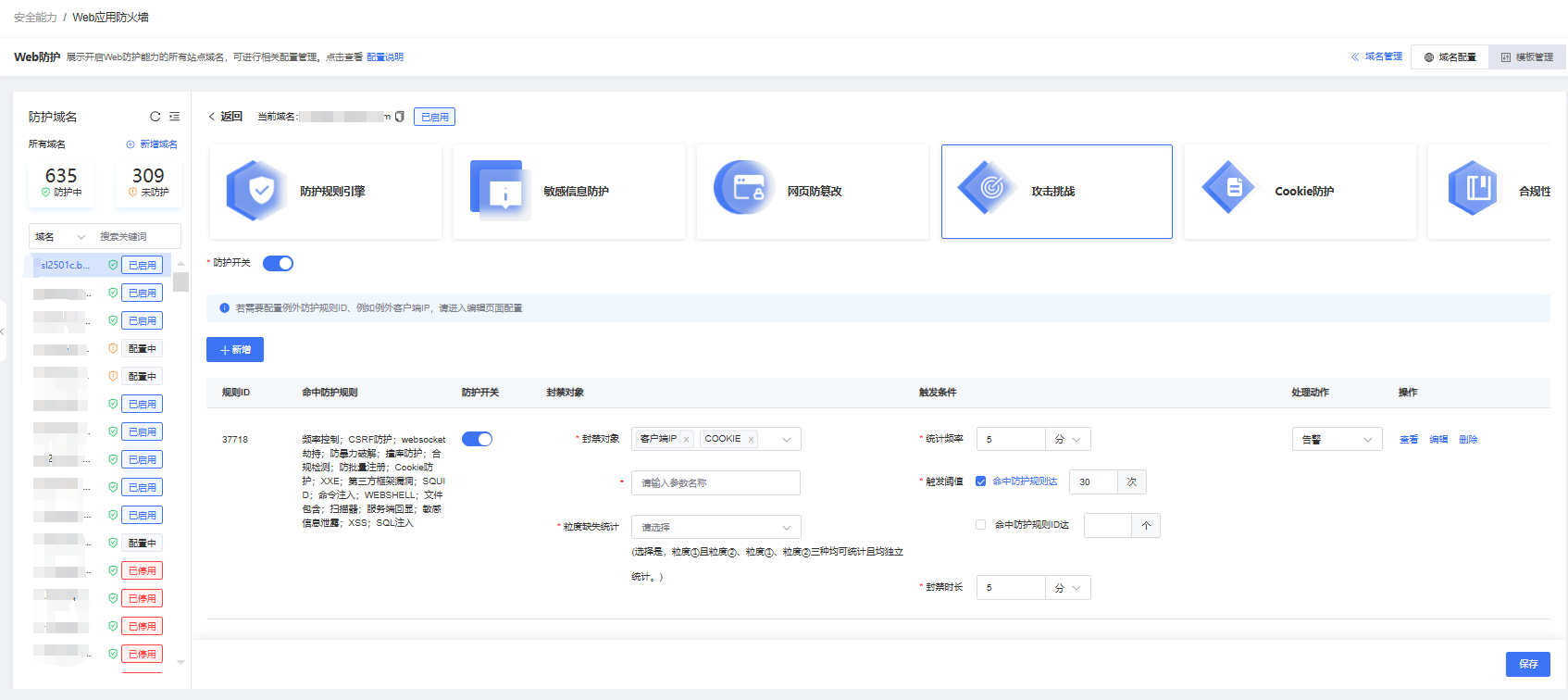The height and width of the screenshot is (700, 1568).
Task: Click the 请输入参数名称 input field
Action: [x=716, y=482]
